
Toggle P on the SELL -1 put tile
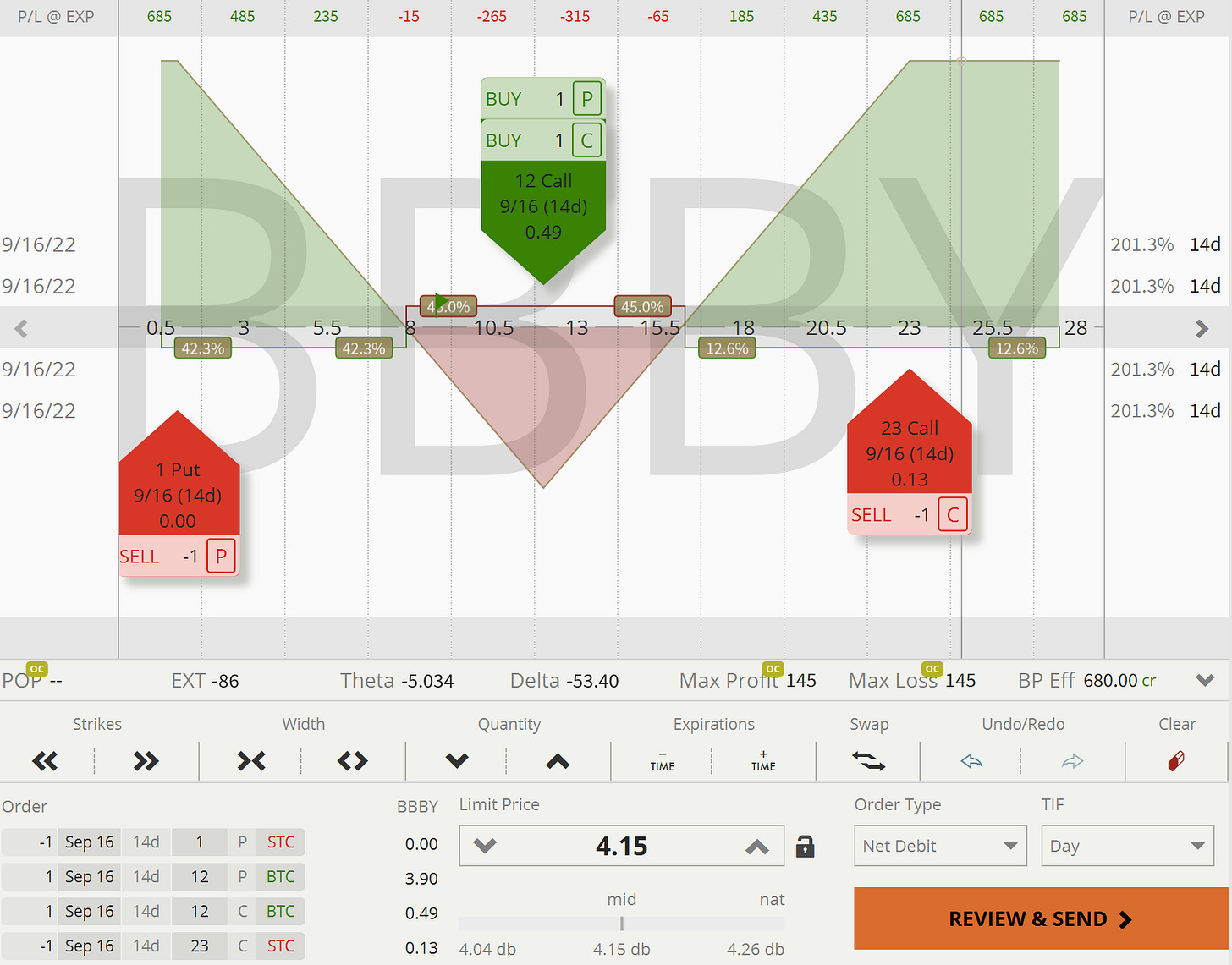point(221,557)
